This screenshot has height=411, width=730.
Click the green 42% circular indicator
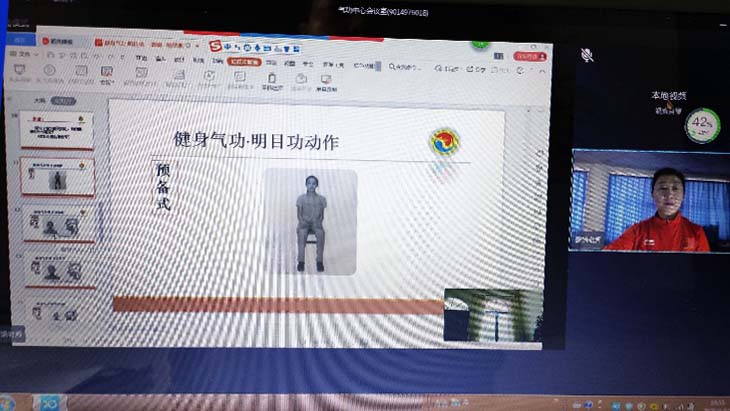click(x=703, y=126)
